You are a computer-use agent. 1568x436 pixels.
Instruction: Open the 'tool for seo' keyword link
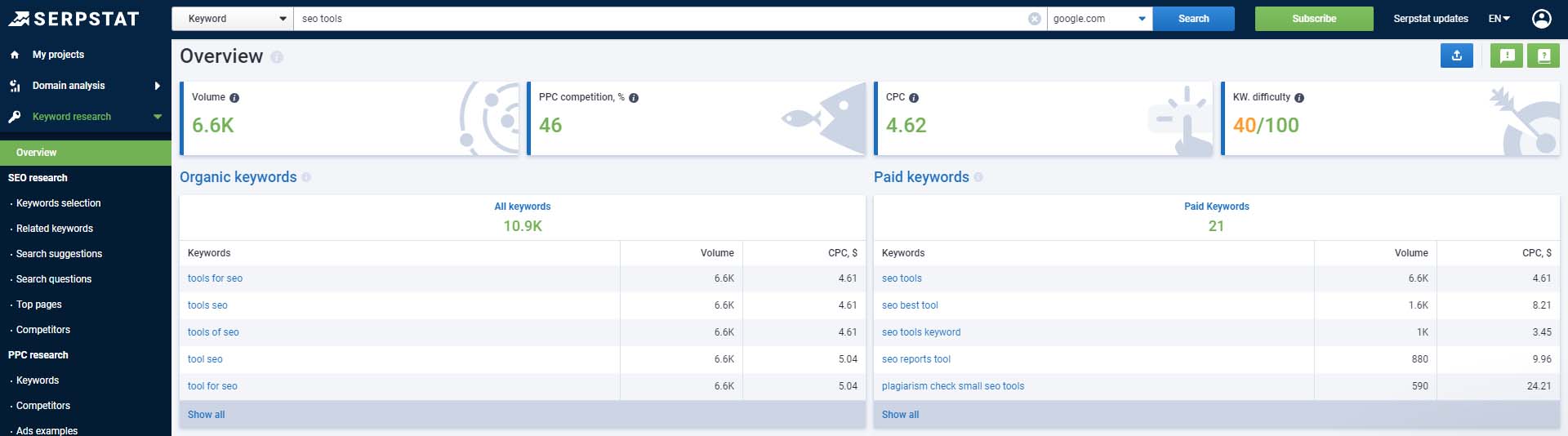[x=212, y=386]
